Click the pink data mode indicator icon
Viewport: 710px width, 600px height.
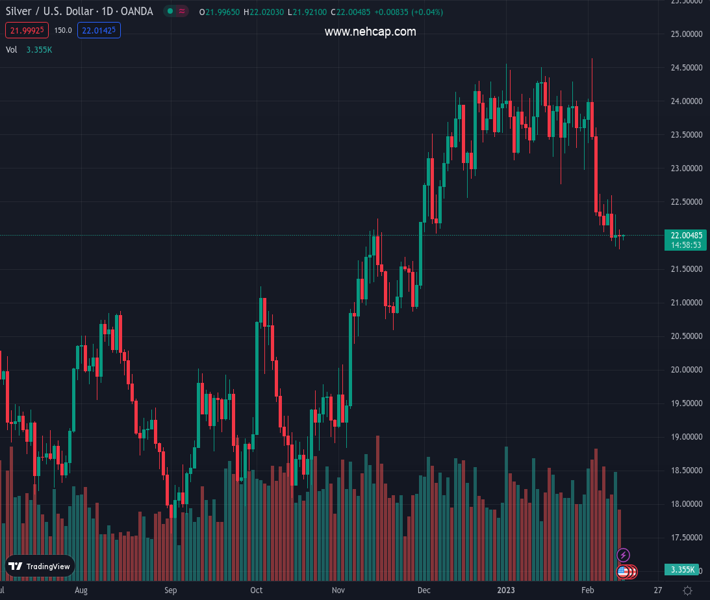tap(184, 12)
